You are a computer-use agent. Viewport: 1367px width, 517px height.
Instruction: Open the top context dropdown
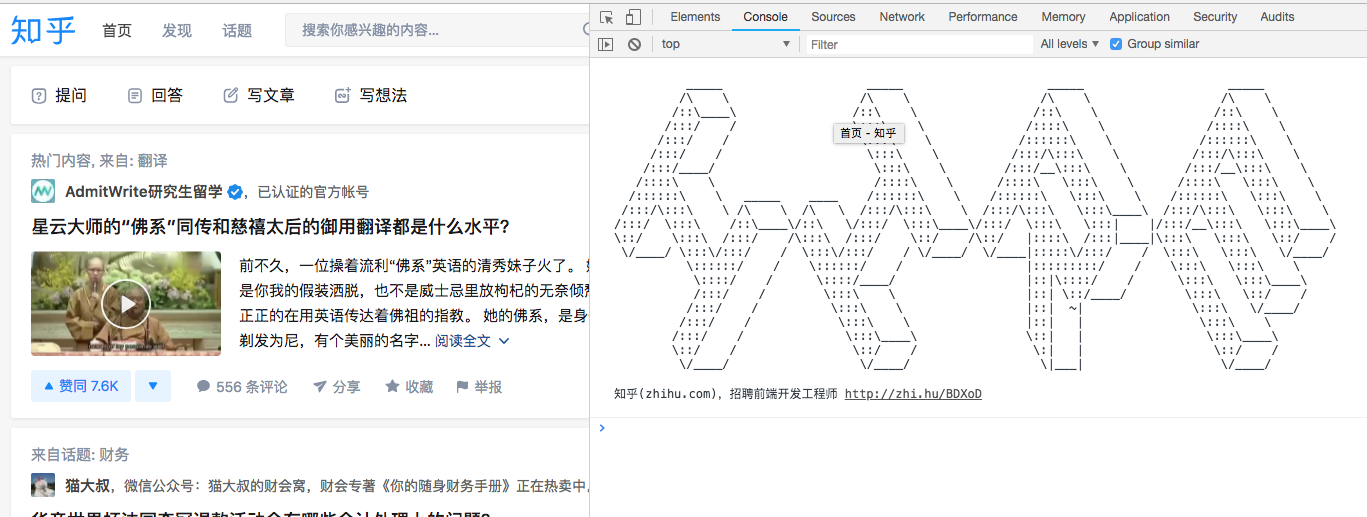(x=725, y=44)
